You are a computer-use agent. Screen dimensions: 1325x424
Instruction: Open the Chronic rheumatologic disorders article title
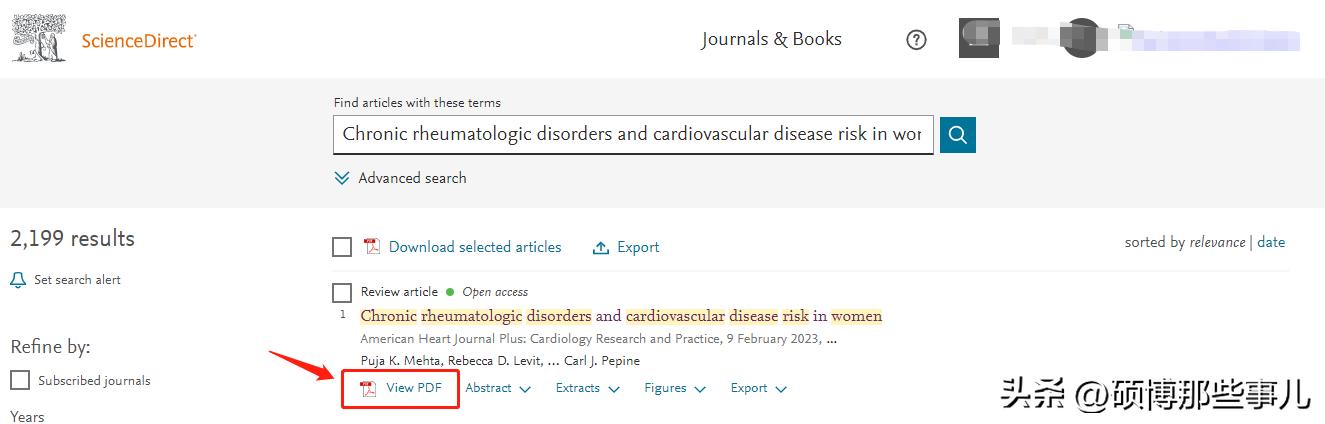coord(621,316)
